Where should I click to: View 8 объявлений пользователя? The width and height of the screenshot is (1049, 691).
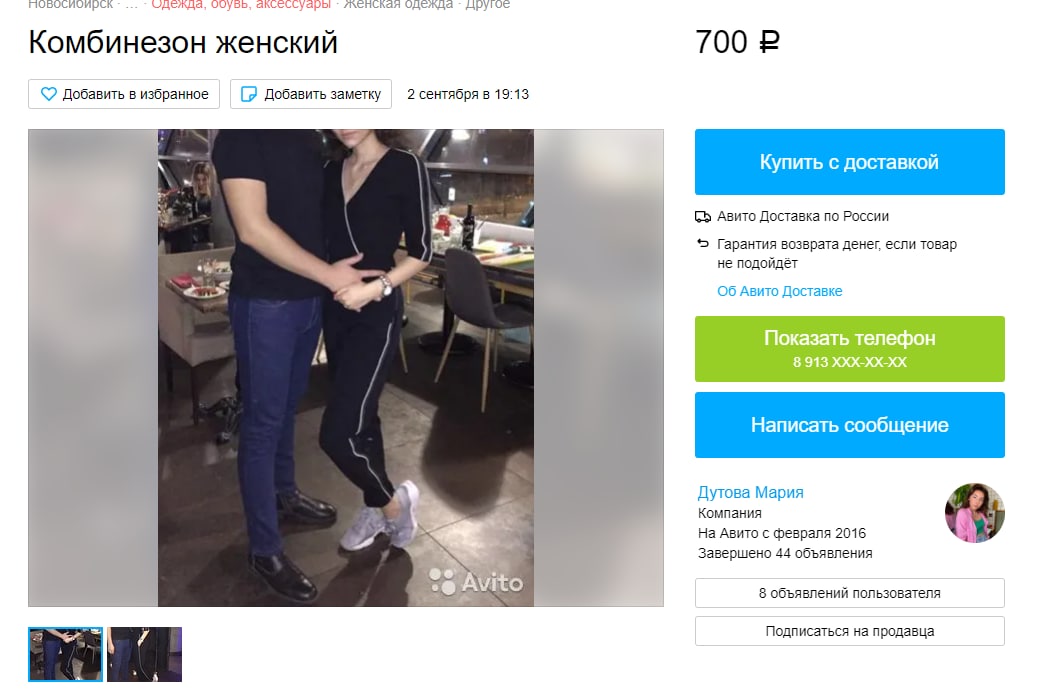click(850, 593)
